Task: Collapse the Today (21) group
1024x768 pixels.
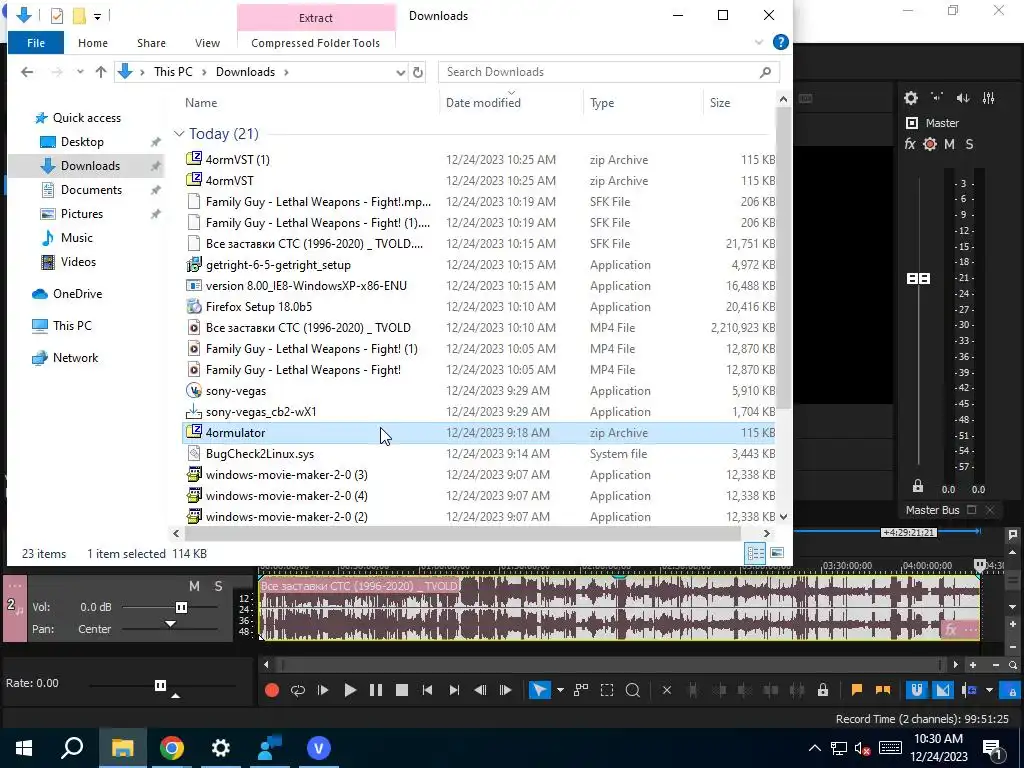Action: point(179,134)
